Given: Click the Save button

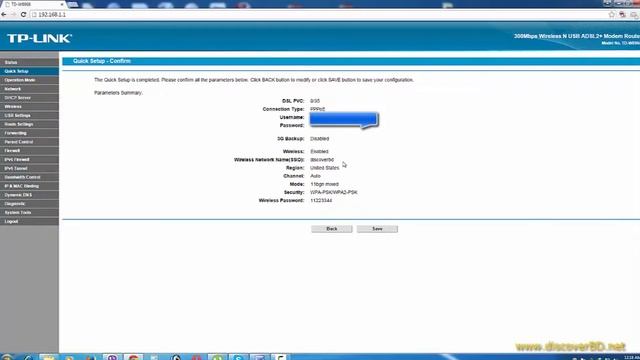Looking at the screenshot, I should [377, 229].
